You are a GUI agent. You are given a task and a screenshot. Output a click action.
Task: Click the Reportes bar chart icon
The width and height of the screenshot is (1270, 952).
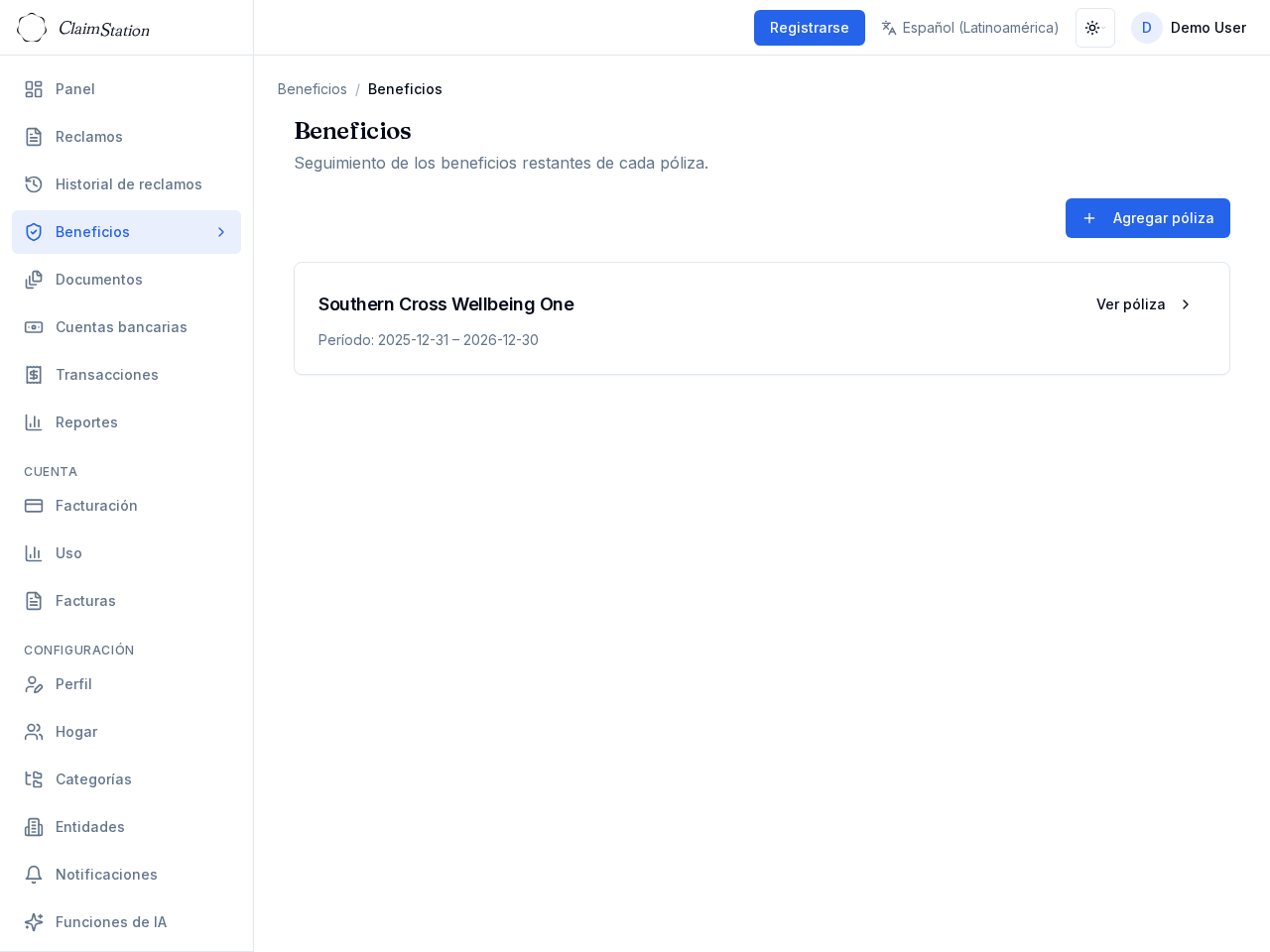click(34, 422)
